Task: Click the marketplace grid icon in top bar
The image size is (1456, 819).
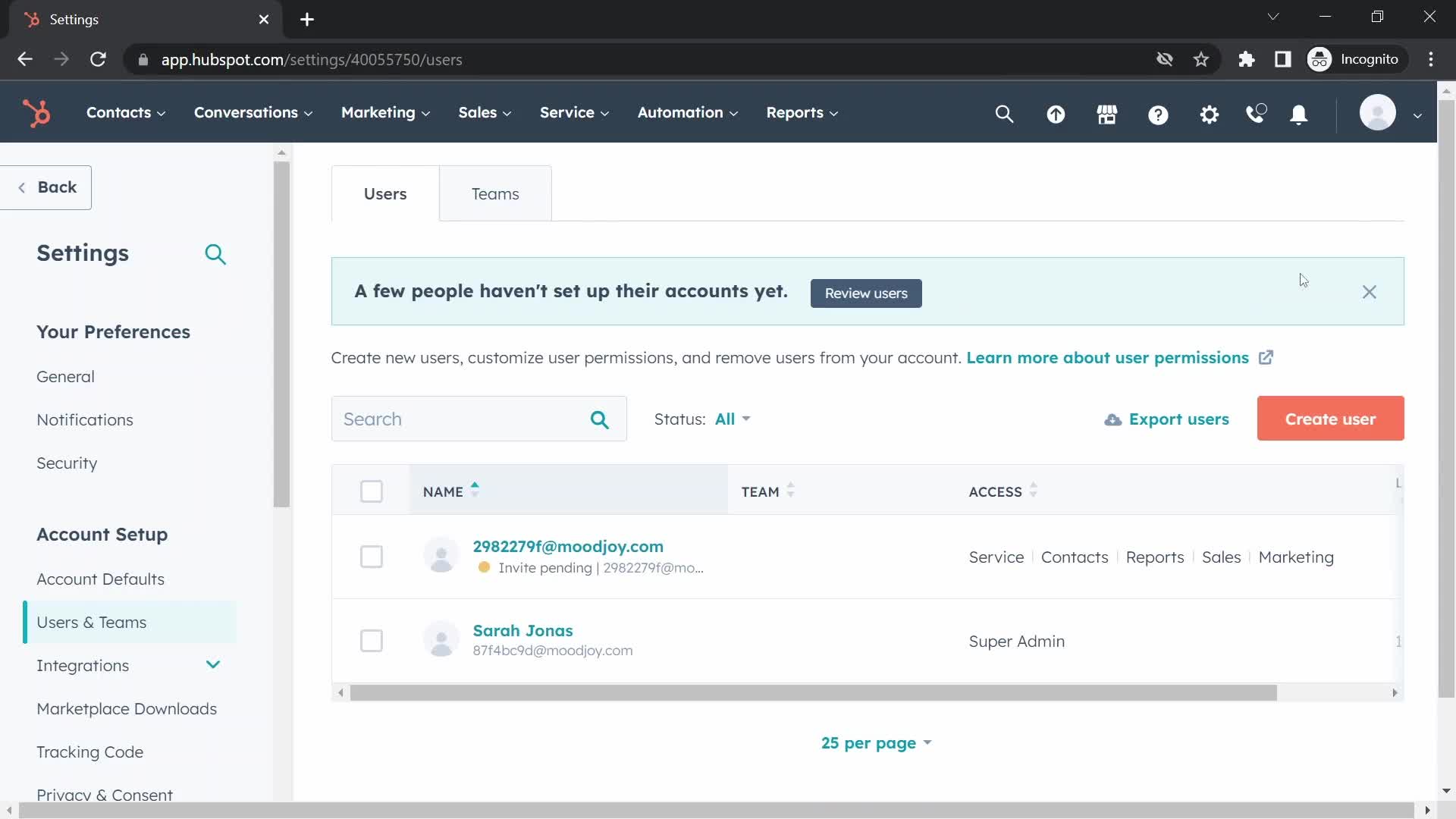Action: click(1106, 112)
